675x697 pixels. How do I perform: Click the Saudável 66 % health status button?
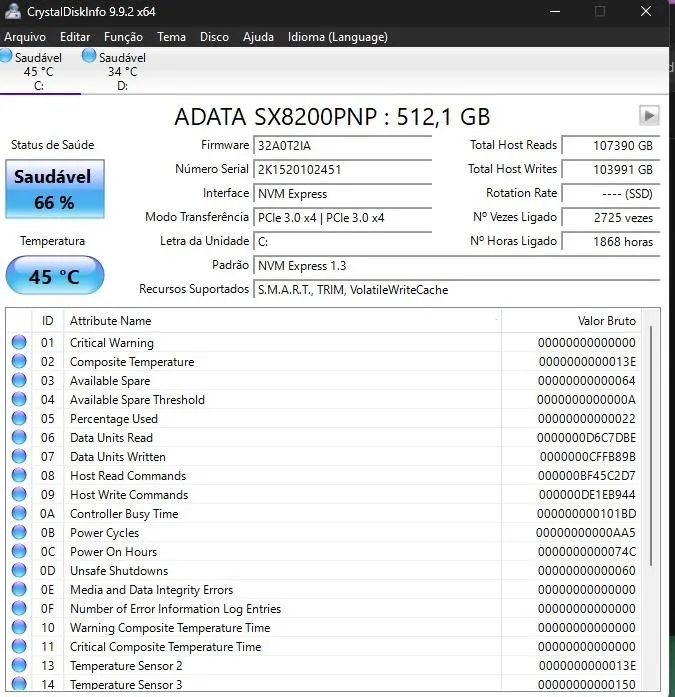pyautogui.click(x=55, y=189)
